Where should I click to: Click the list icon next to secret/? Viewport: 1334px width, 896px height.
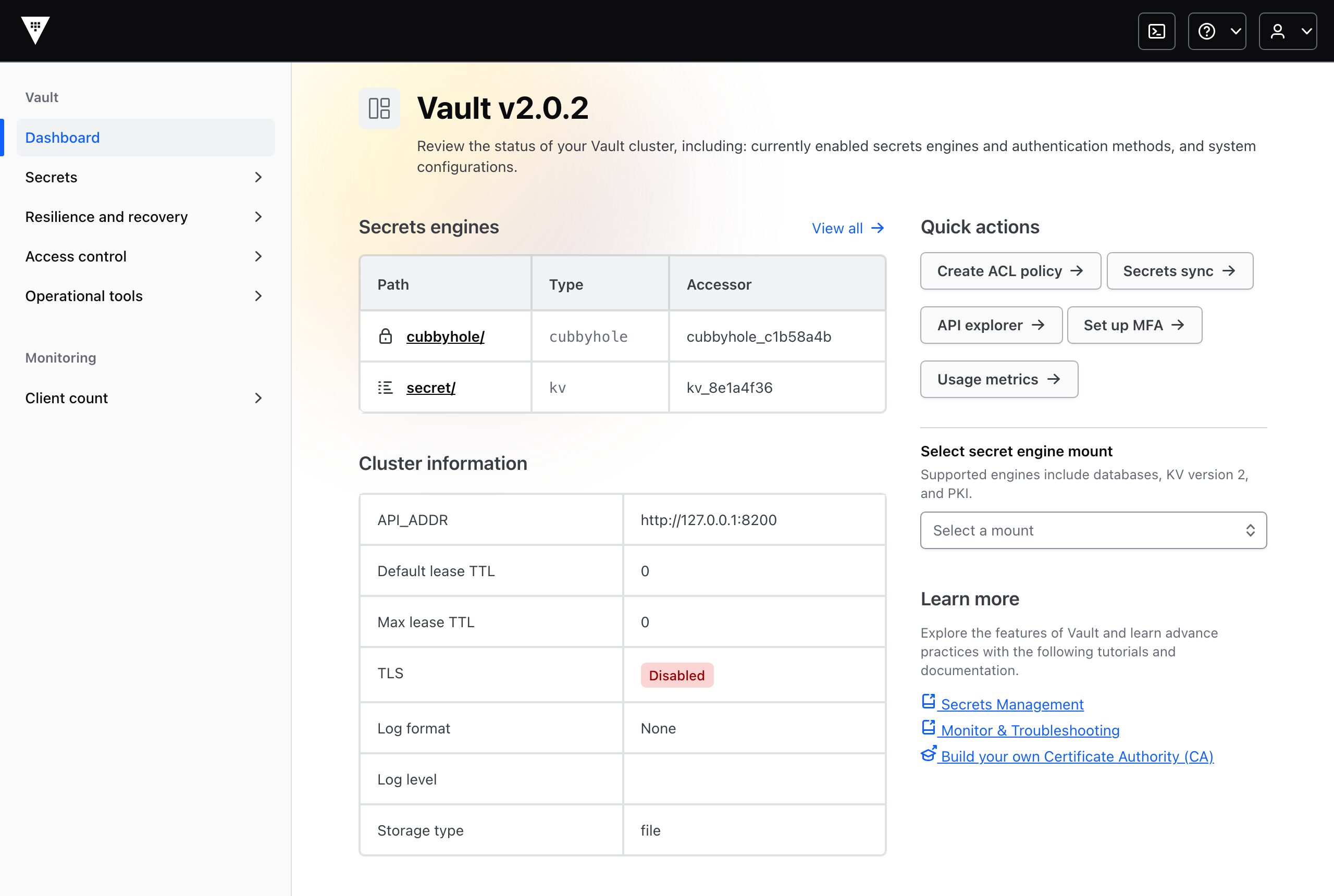coord(386,388)
